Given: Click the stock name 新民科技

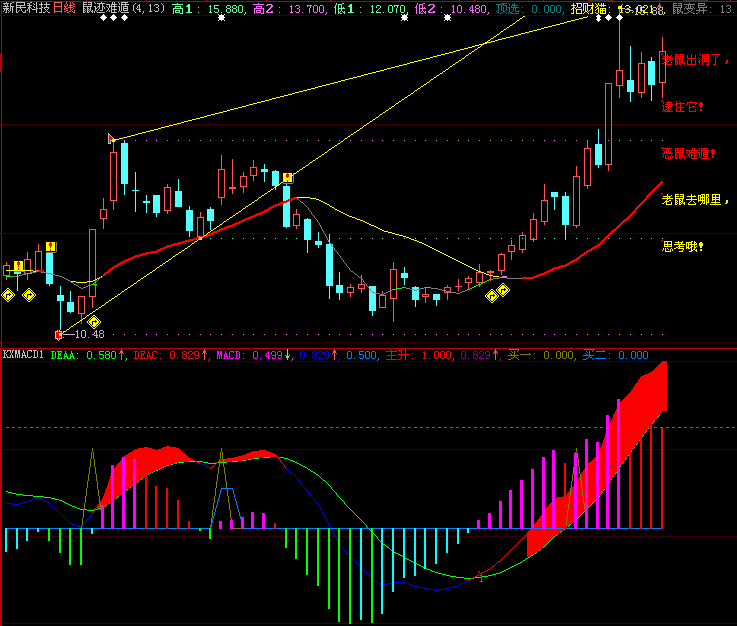Looking at the screenshot, I should point(26,8).
